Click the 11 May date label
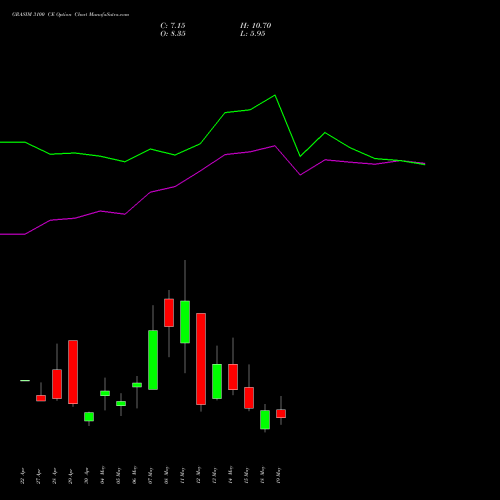This screenshot has height=500, width=500. click(x=182, y=475)
